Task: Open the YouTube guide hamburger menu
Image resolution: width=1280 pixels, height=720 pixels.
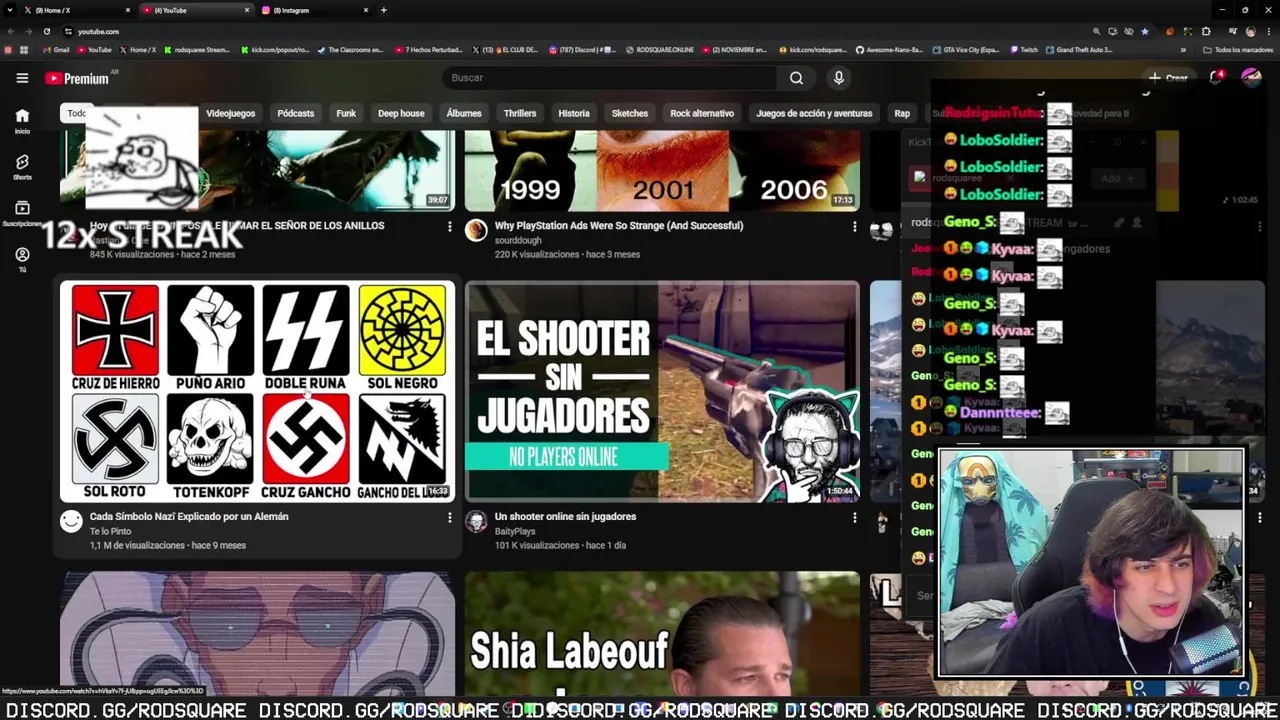Action: [22, 78]
